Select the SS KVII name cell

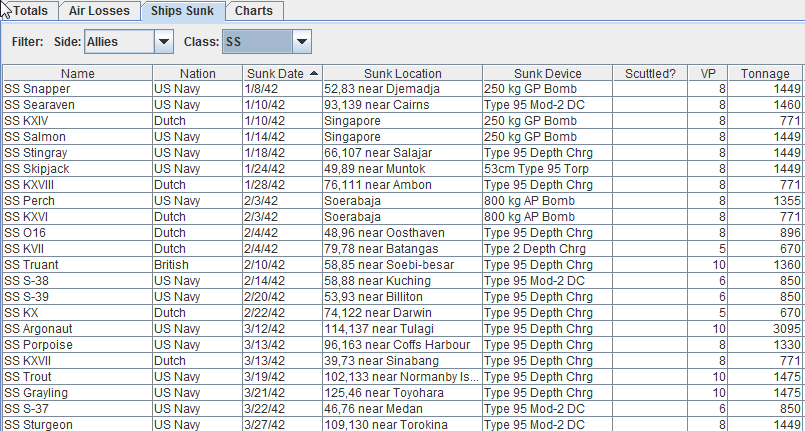(78, 249)
